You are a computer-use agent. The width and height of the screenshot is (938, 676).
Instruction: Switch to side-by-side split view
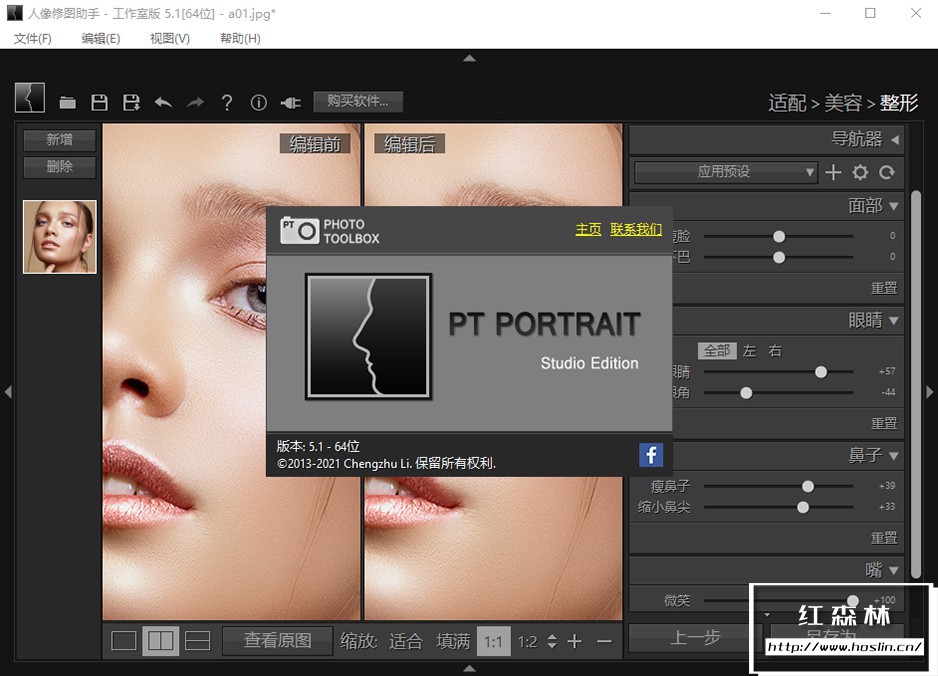pyautogui.click(x=160, y=641)
